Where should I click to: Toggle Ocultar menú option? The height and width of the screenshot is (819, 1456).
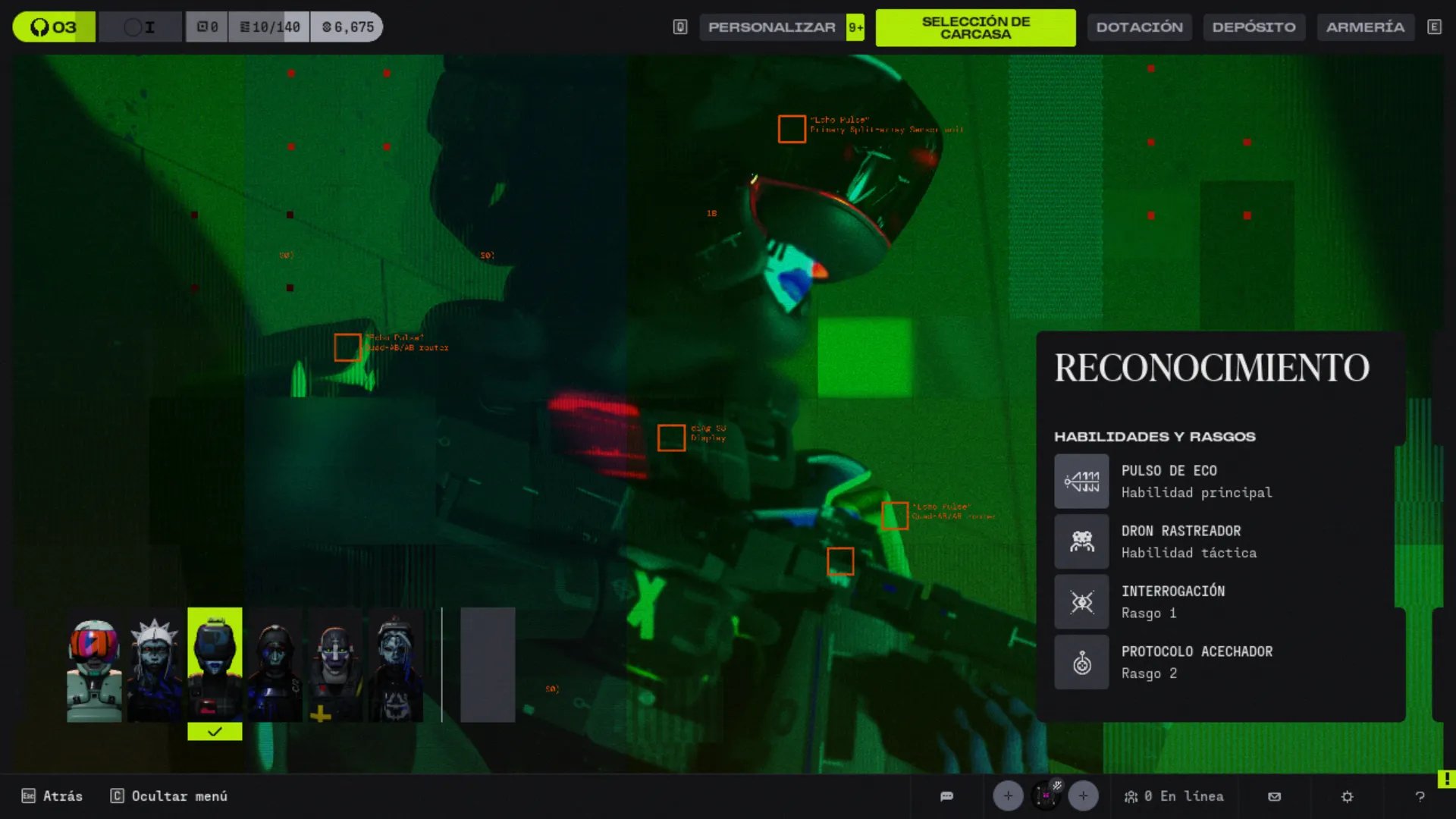click(169, 796)
